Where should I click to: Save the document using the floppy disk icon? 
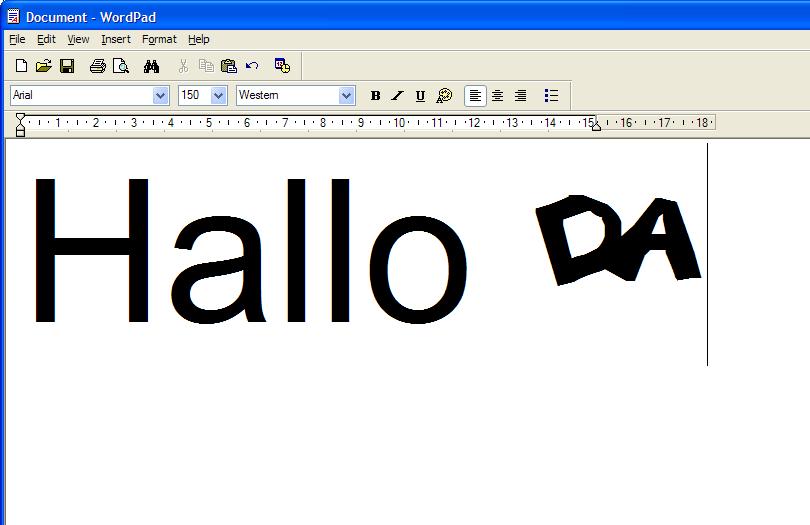tap(67, 66)
